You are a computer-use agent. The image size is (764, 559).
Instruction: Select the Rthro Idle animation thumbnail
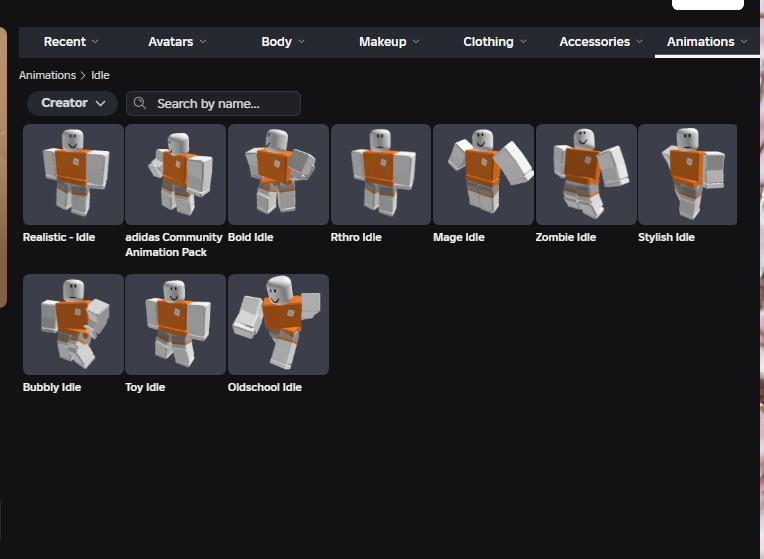pyautogui.click(x=380, y=174)
